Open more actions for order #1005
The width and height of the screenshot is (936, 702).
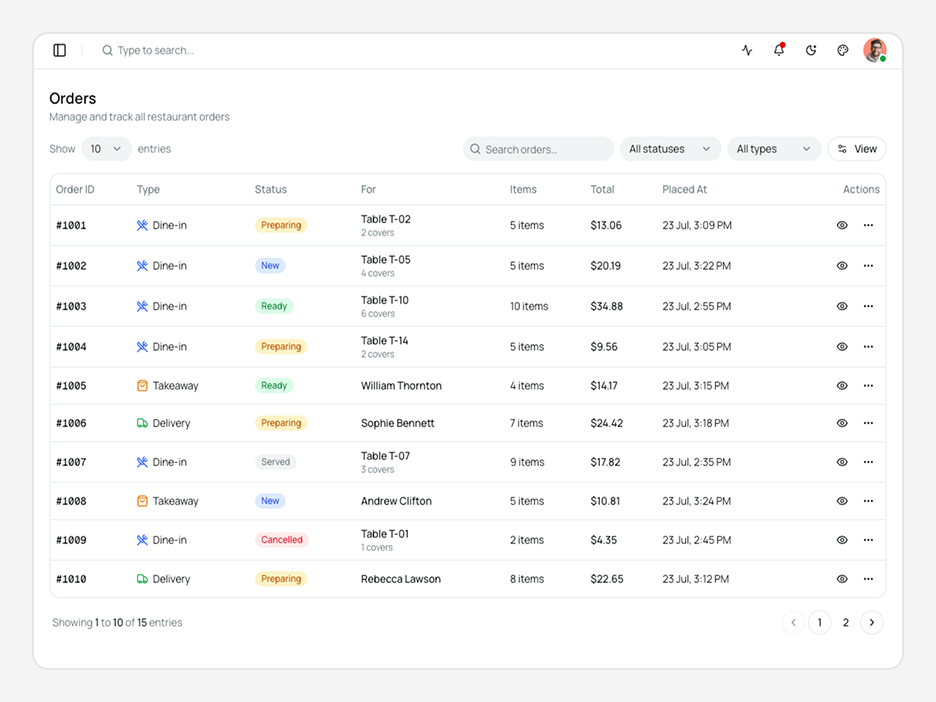[868, 386]
